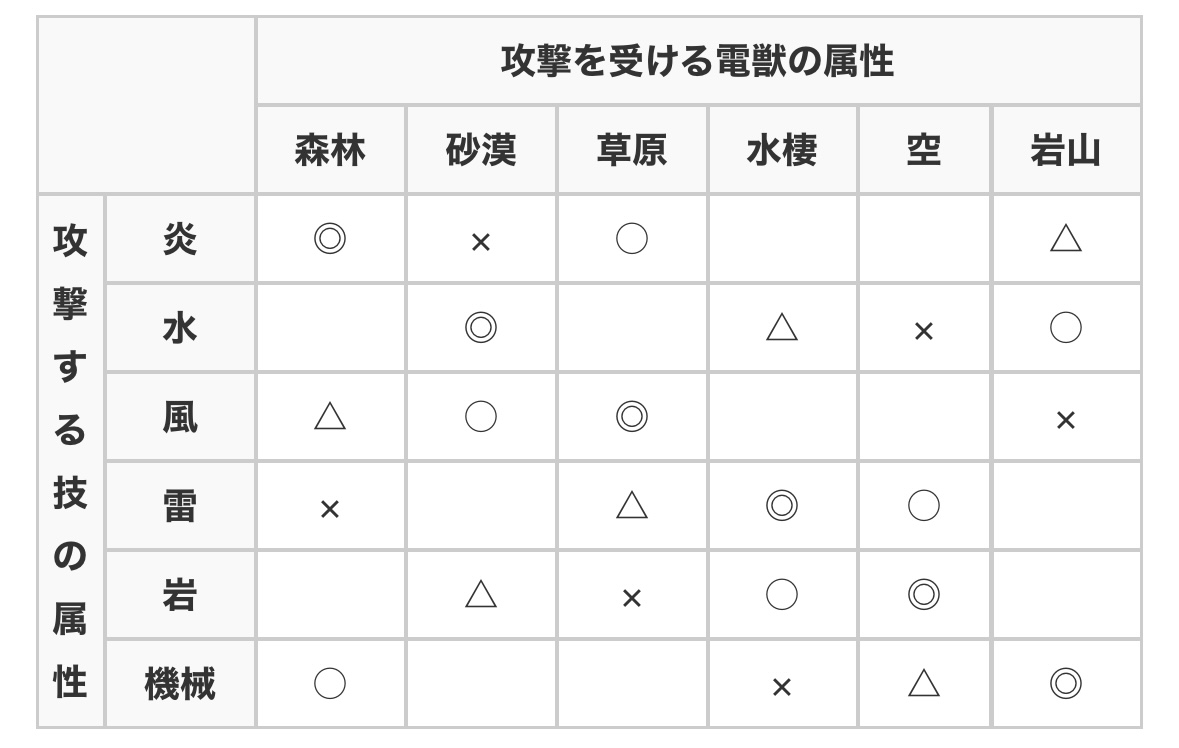Click the × mark for 機械 against 水棲
1179x748 pixels.
point(782,687)
